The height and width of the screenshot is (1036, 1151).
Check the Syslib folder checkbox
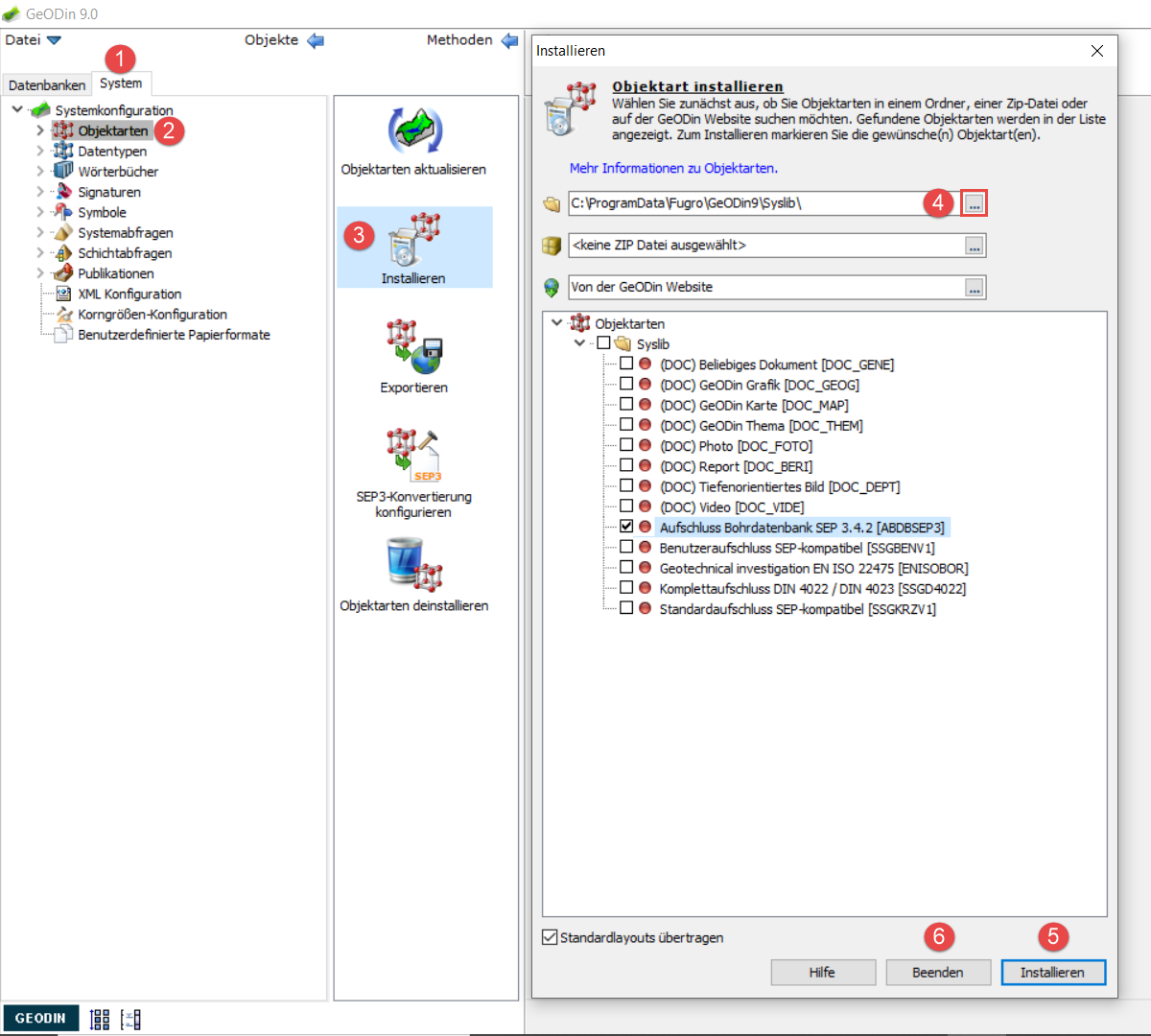pos(603,343)
